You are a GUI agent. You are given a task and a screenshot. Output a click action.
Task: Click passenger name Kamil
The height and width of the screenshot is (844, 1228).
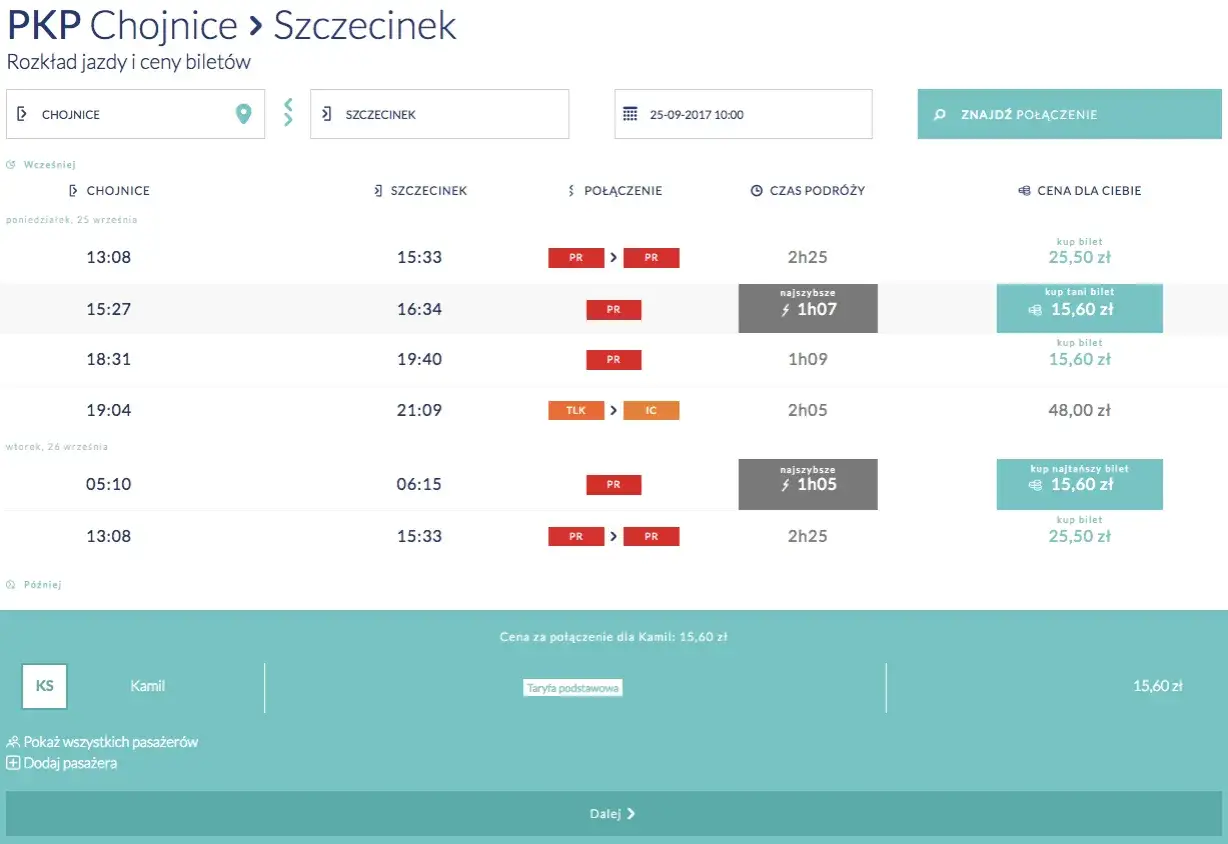click(x=148, y=687)
